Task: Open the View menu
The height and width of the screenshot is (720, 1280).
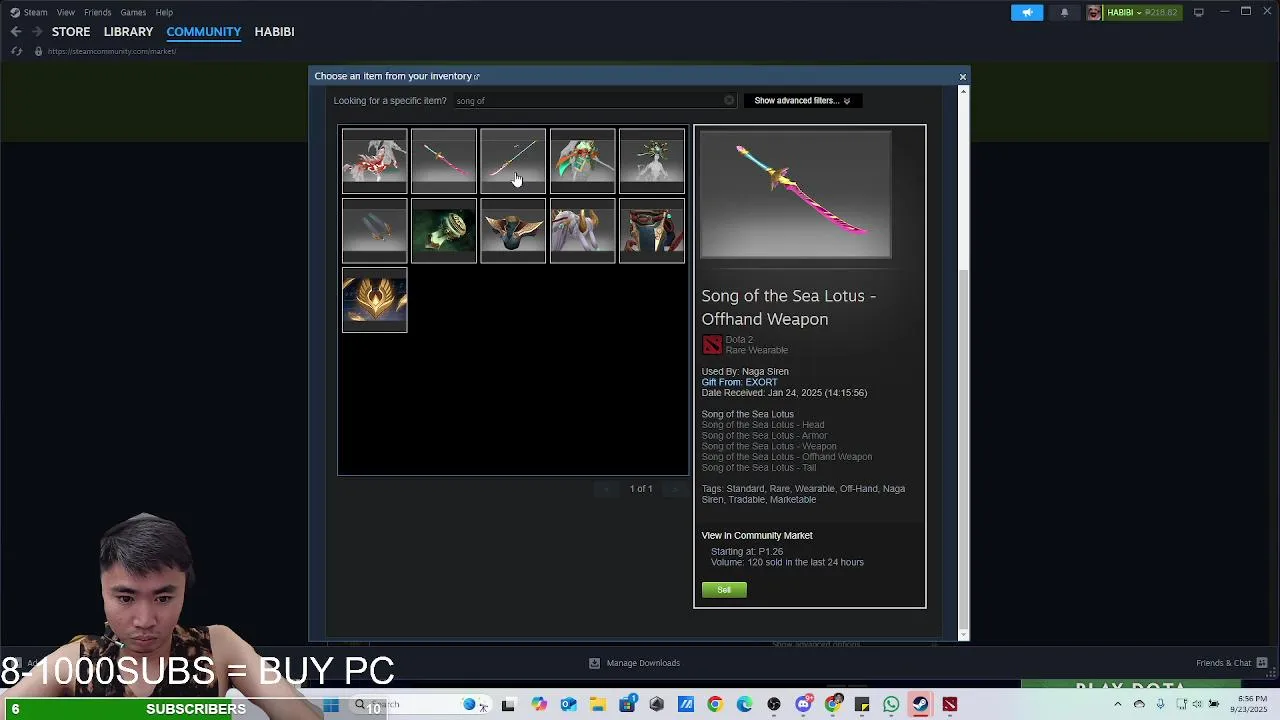Action: (x=65, y=12)
